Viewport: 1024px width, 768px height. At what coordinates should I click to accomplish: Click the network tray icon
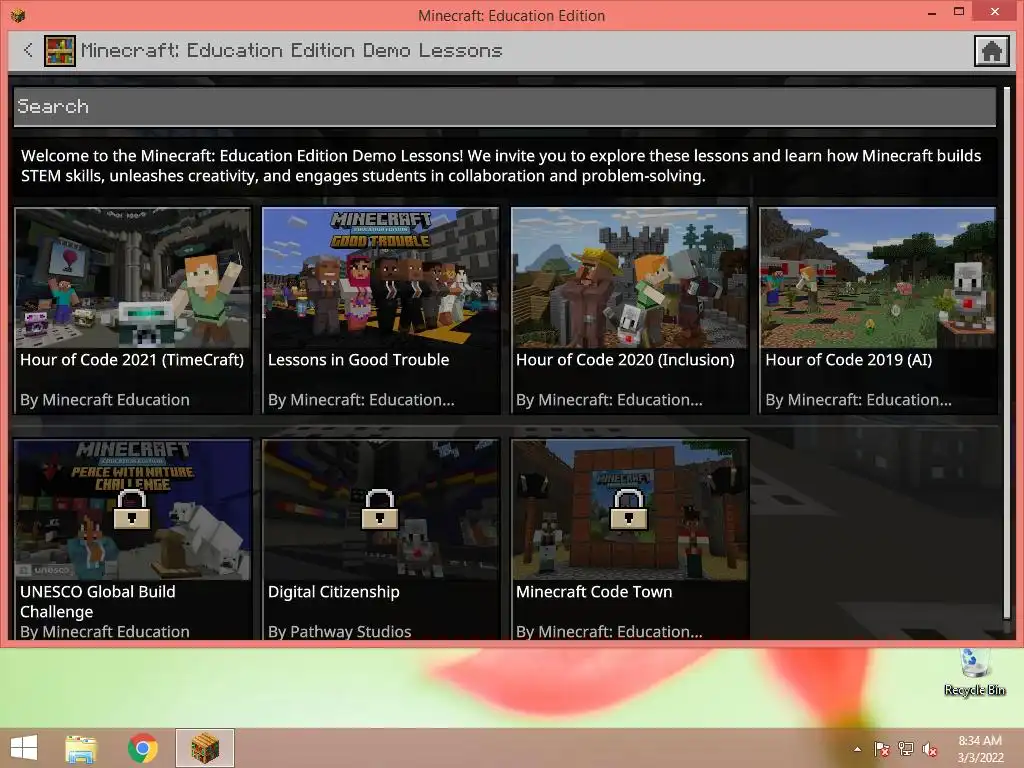tap(905, 749)
